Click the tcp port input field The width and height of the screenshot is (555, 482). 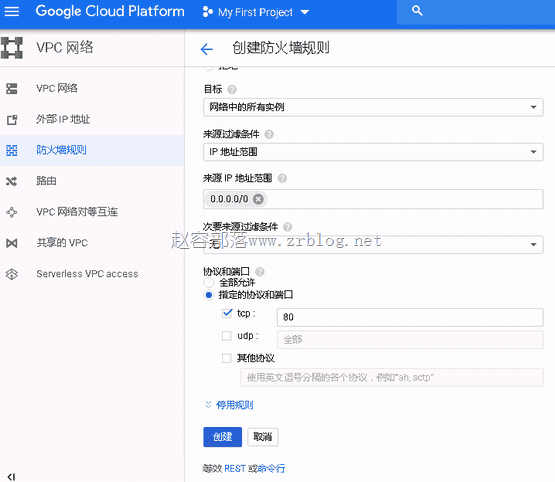[x=410, y=317]
